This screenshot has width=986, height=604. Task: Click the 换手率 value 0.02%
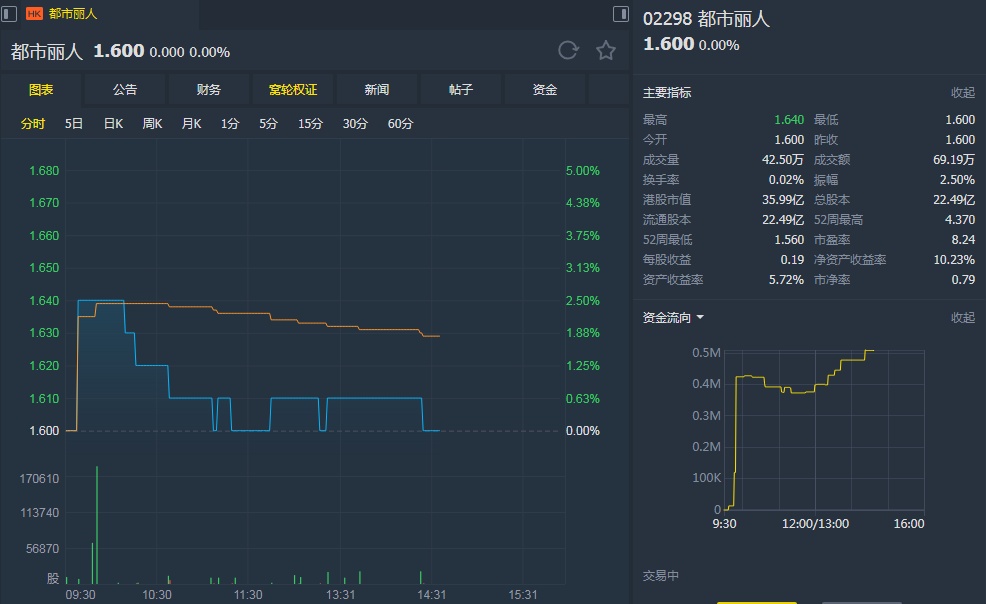click(x=786, y=180)
